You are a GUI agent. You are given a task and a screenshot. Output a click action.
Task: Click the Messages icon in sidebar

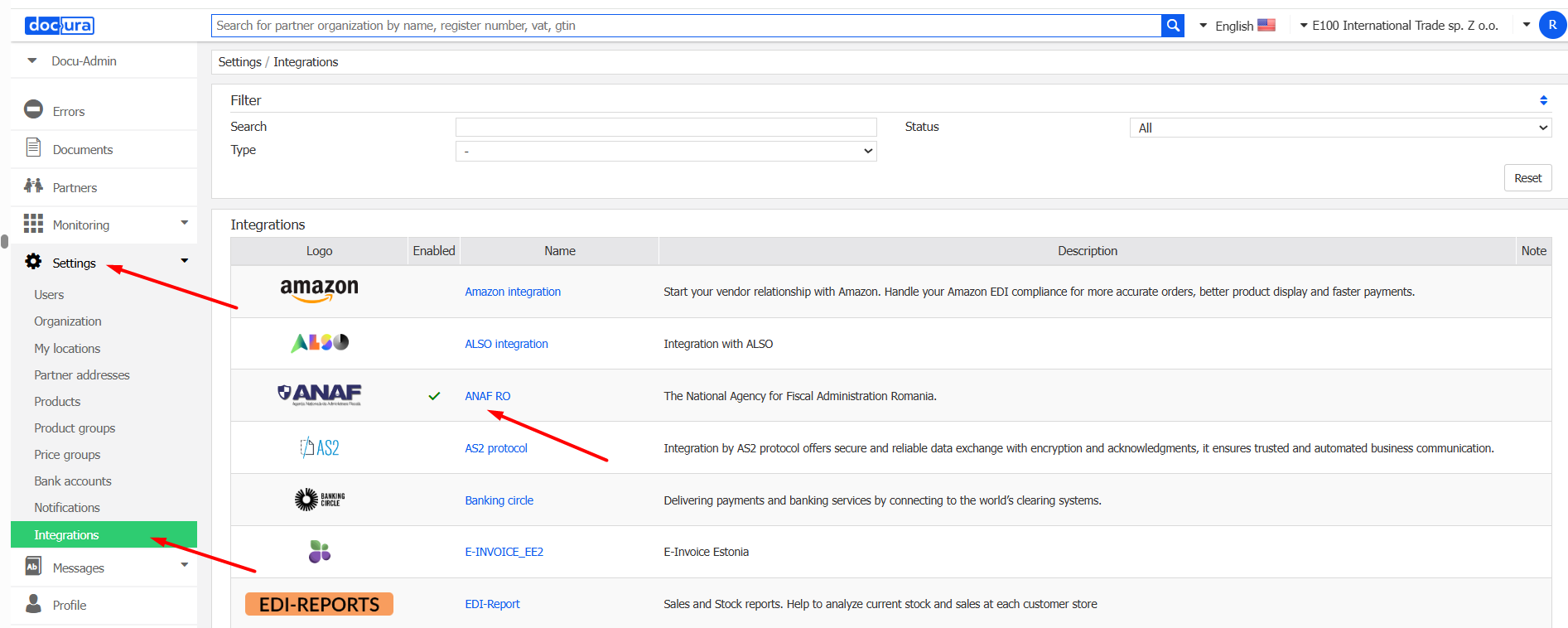pos(33,567)
